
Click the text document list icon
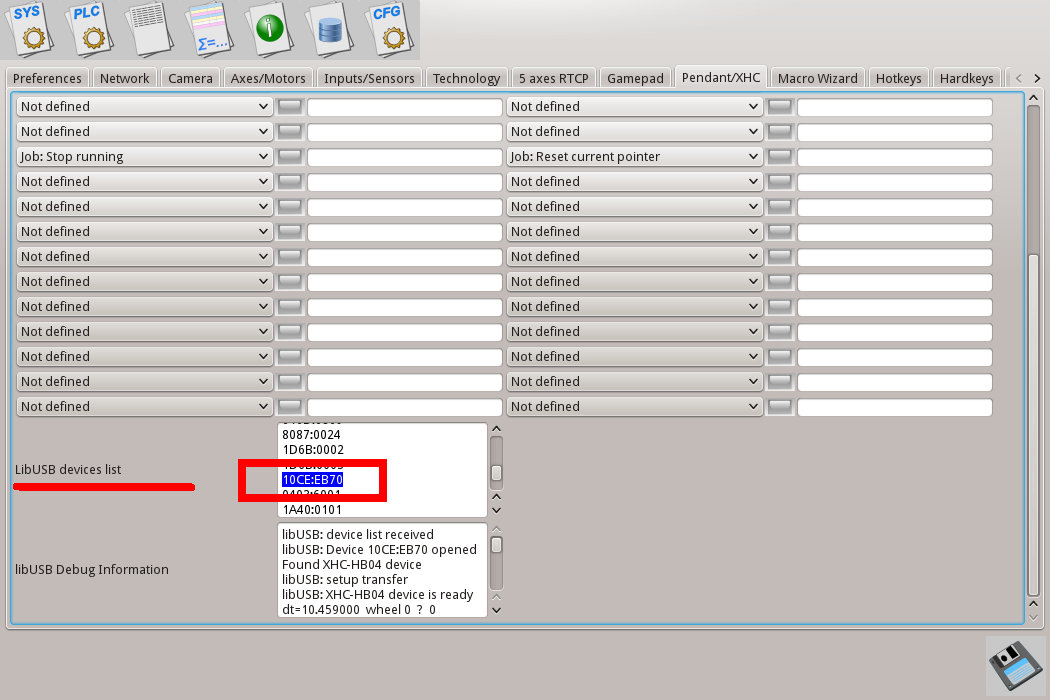(x=151, y=29)
